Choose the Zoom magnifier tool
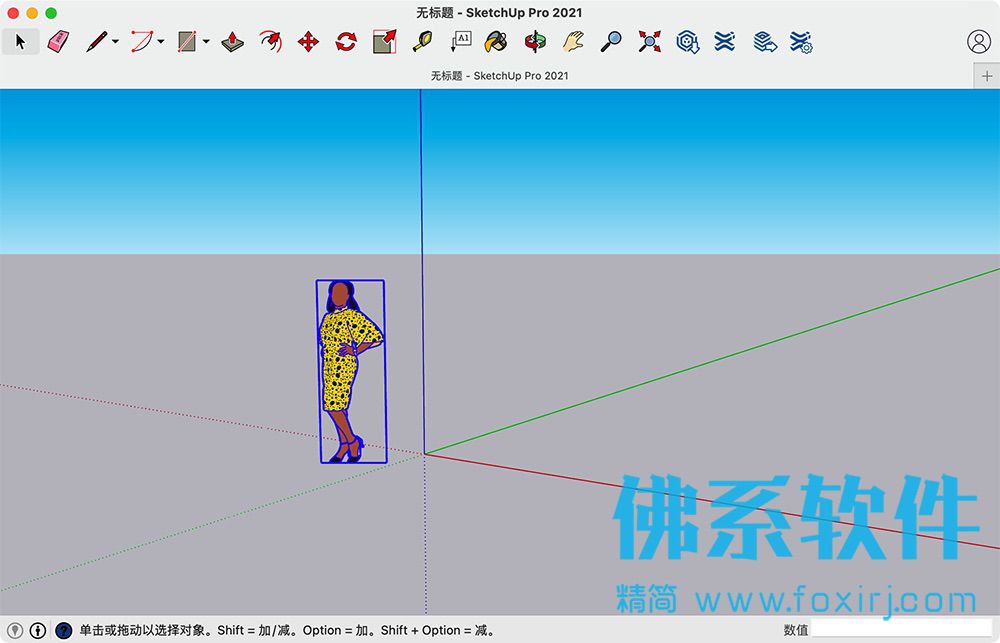The height and width of the screenshot is (643, 1000). click(611, 42)
